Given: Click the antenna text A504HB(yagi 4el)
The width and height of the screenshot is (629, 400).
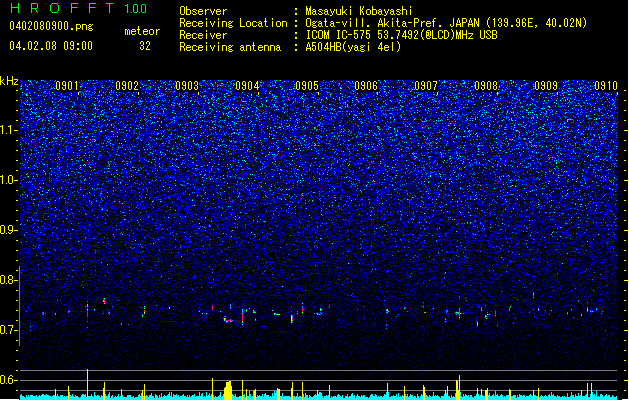Looking at the screenshot, I should click(353, 47).
